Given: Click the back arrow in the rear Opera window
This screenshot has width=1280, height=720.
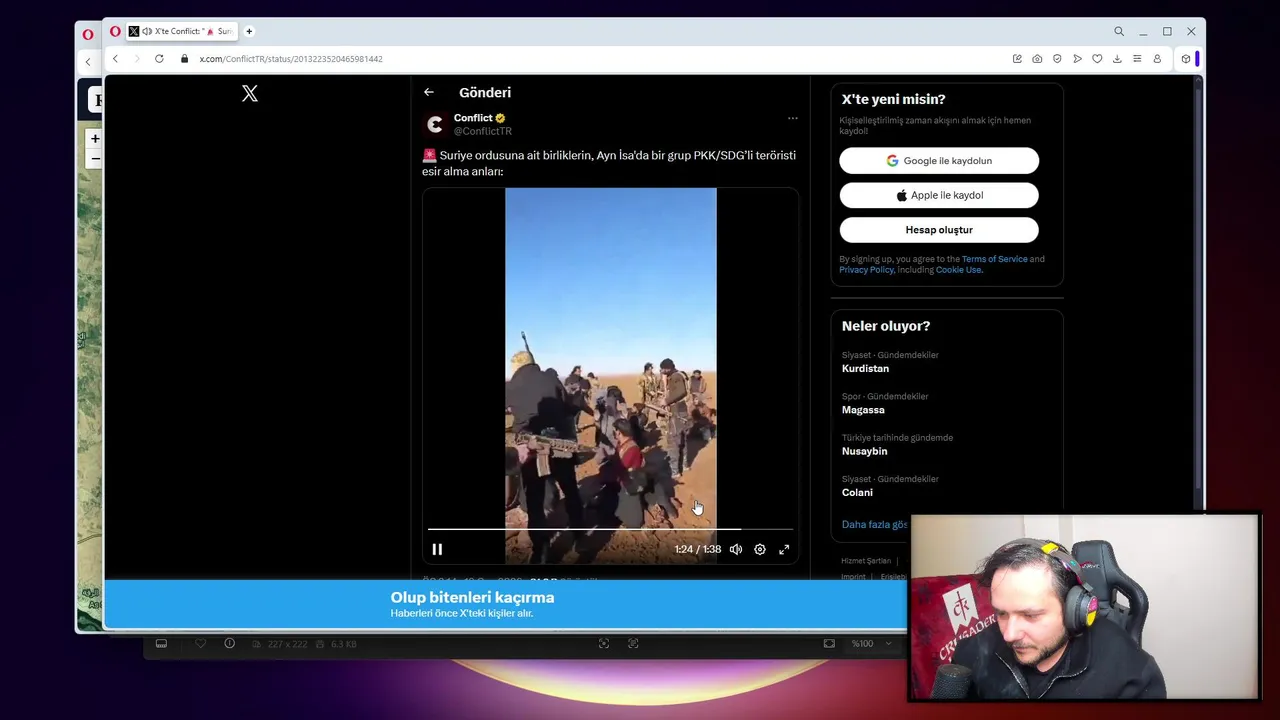Looking at the screenshot, I should click(88, 62).
